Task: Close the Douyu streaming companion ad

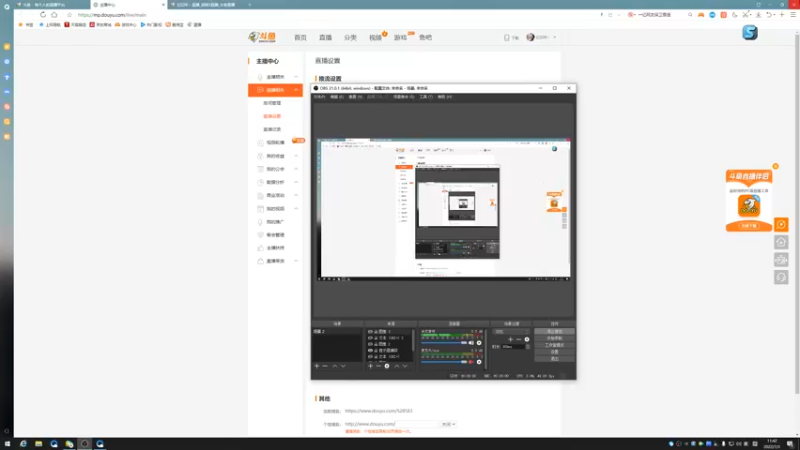Action: pyautogui.click(x=776, y=166)
